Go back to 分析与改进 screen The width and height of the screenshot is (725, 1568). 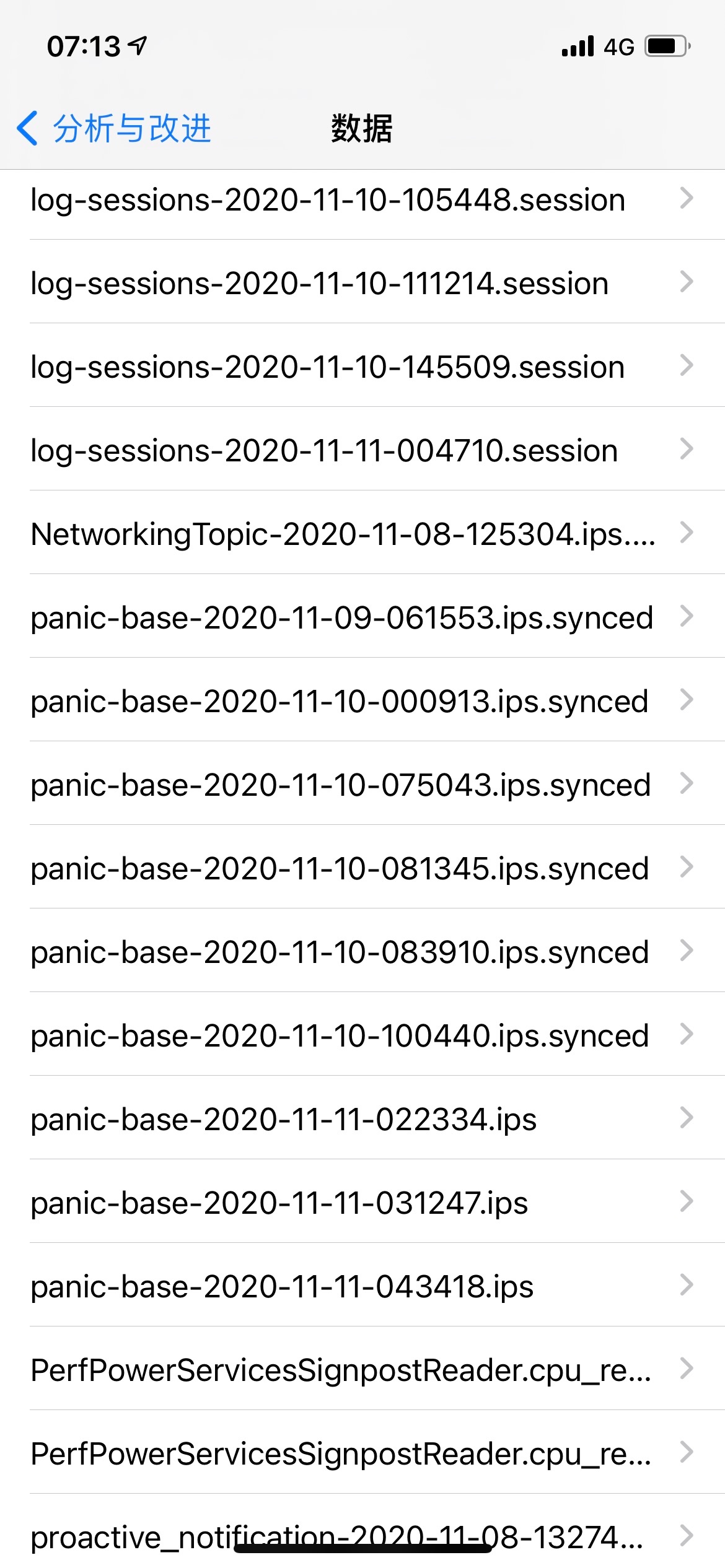click(131, 128)
